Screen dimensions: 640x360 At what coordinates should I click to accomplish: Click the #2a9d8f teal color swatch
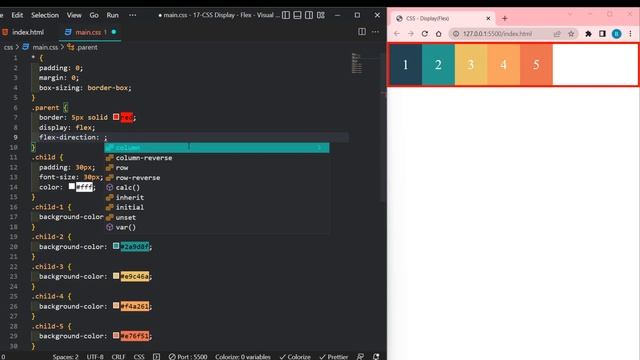click(x=116, y=246)
